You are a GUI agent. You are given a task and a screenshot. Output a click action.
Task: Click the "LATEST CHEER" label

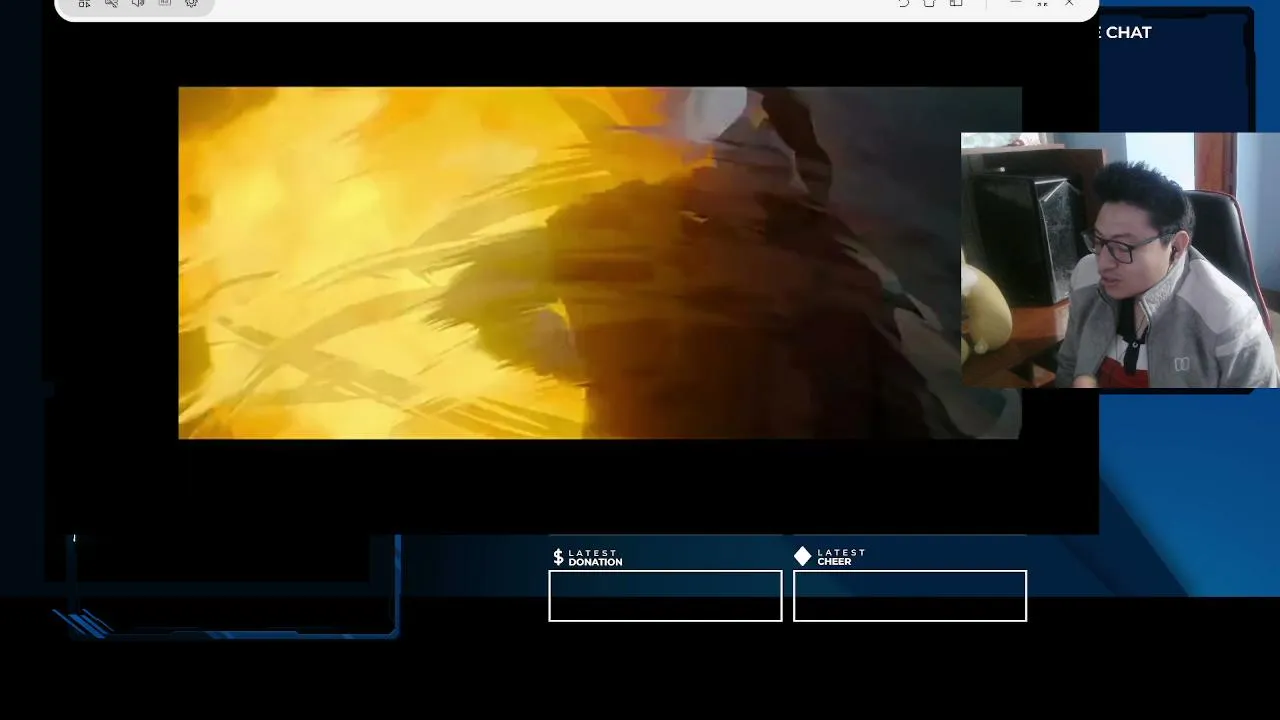(x=841, y=557)
